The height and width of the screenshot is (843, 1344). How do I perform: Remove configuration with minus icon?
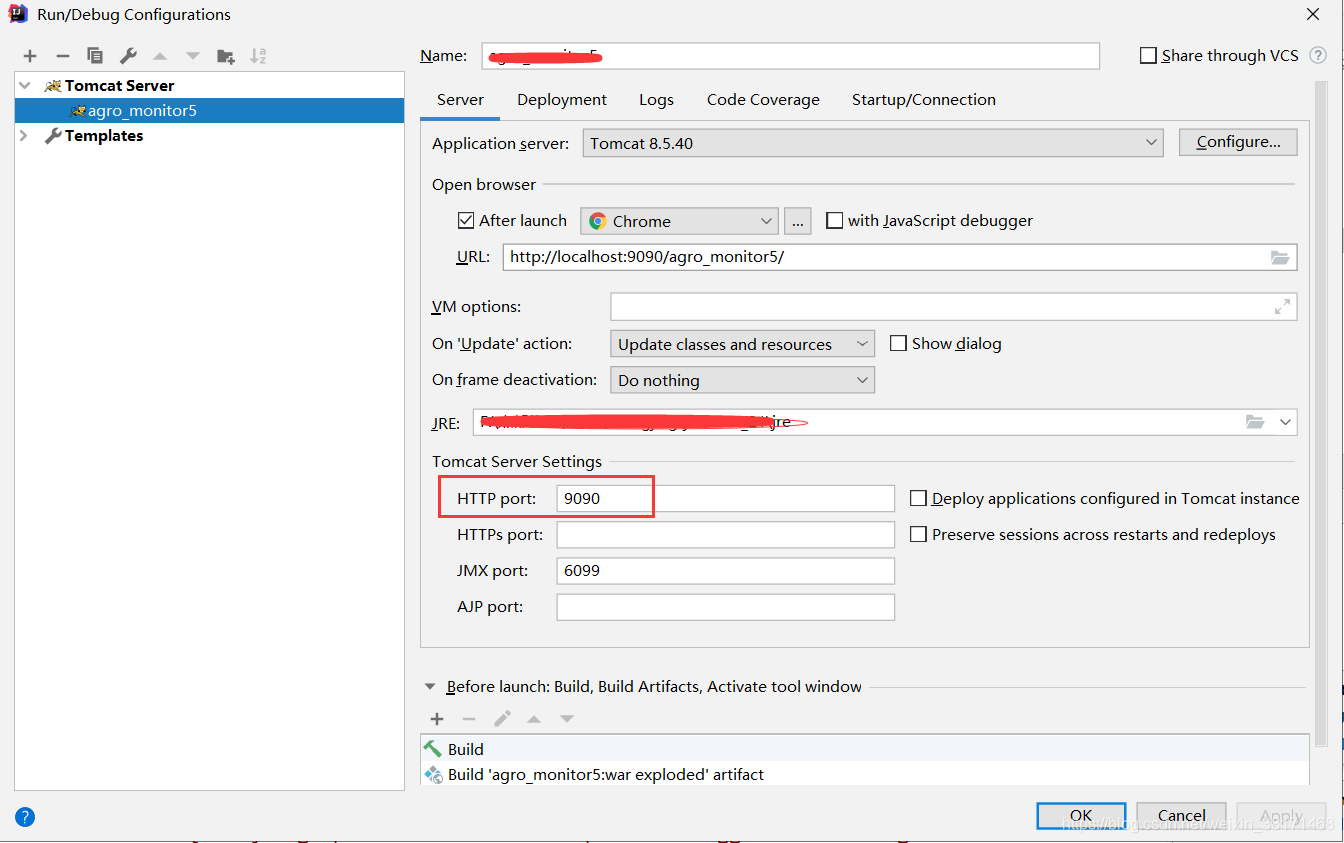coord(63,56)
